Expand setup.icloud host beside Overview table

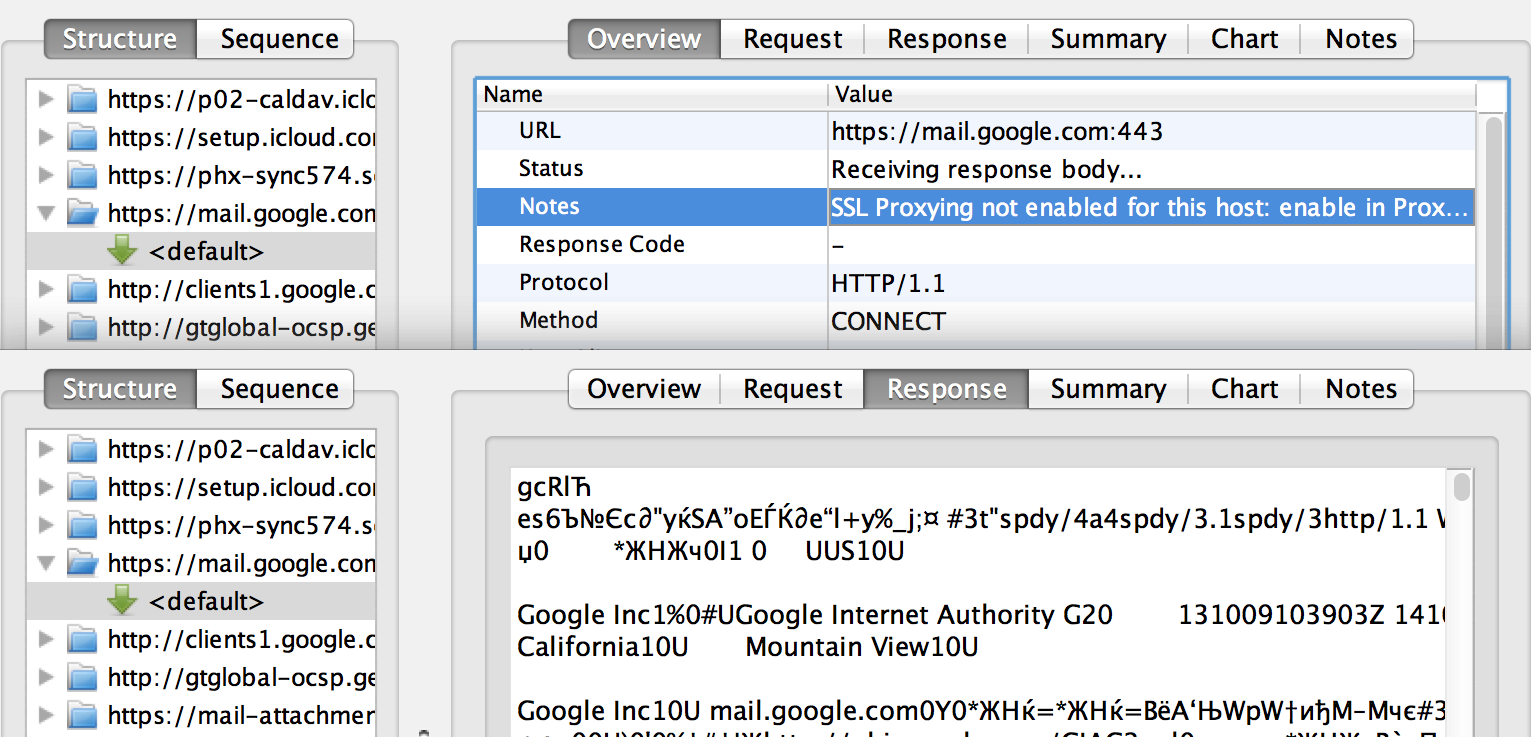pyautogui.click(x=45, y=137)
